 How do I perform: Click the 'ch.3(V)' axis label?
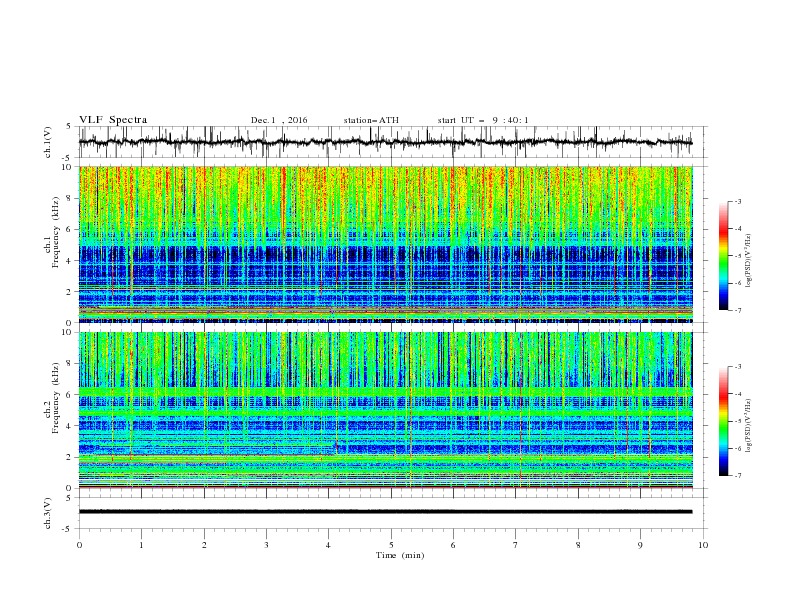[48, 513]
